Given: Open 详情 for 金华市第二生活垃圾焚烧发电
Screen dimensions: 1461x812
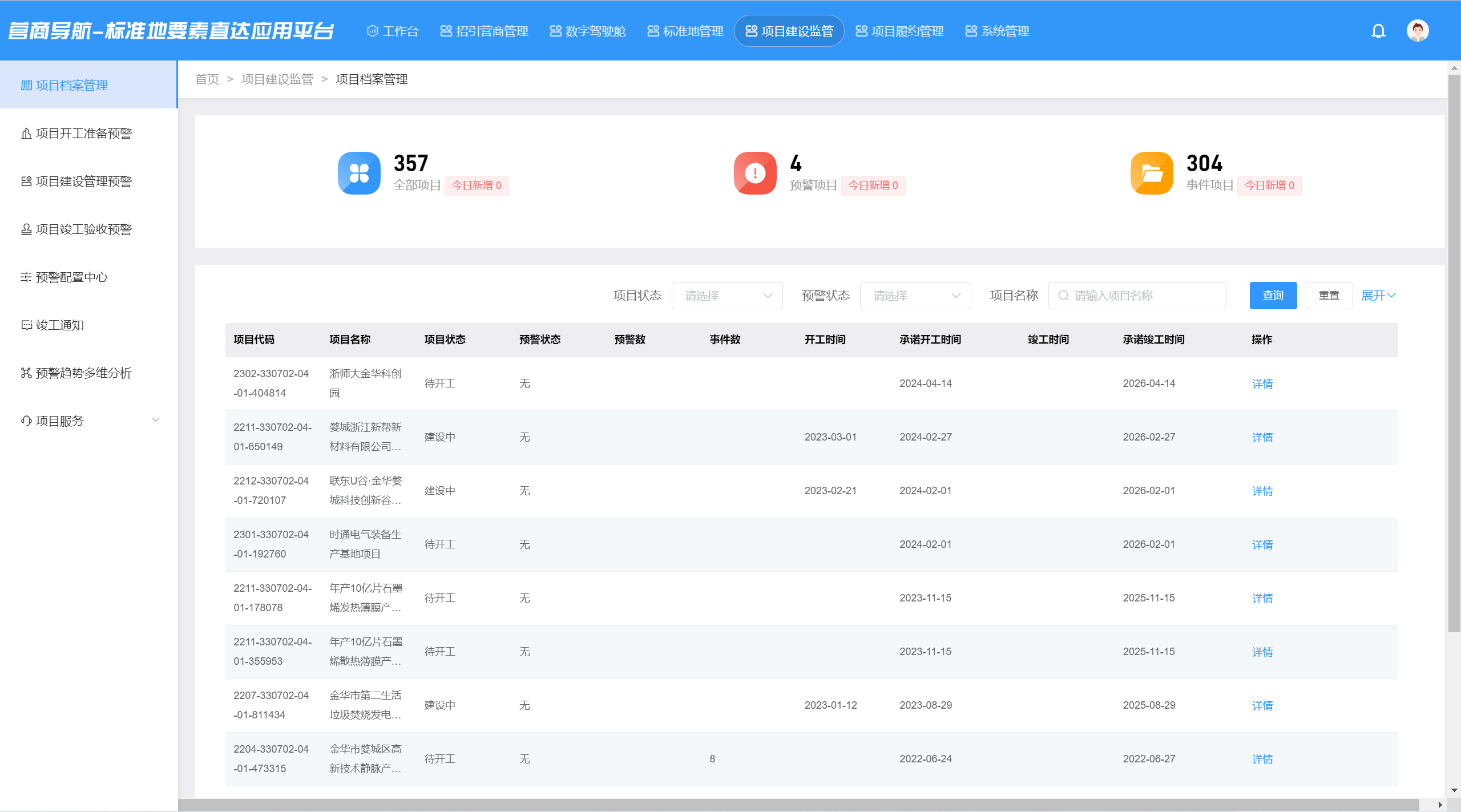Looking at the screenshot, I should [1262, 706].
